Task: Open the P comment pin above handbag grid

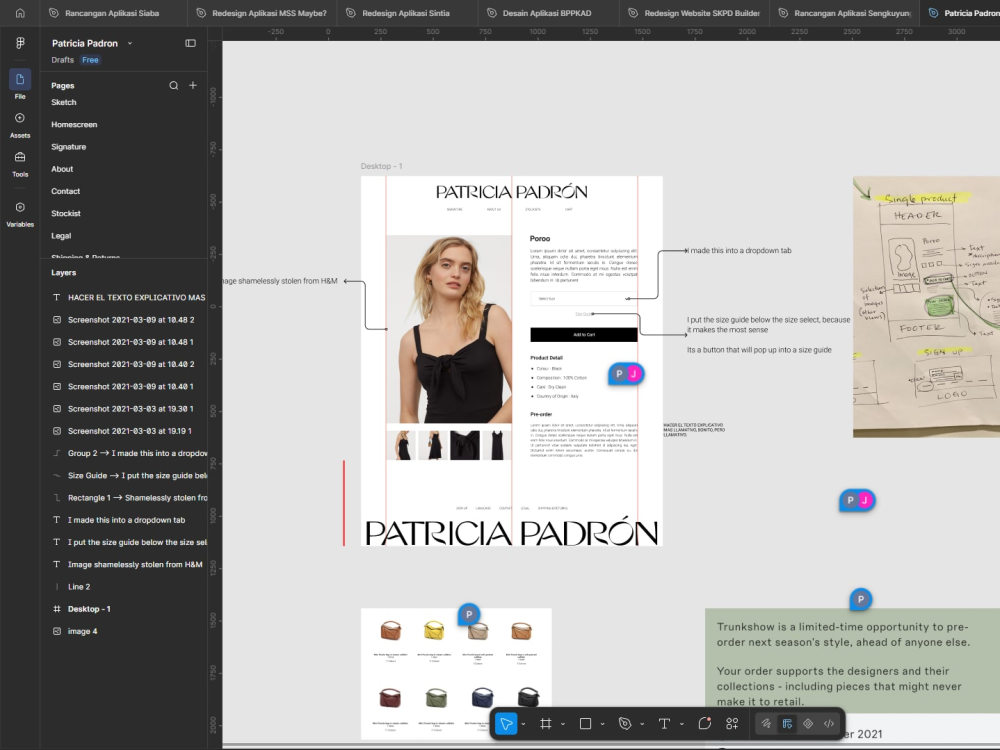Action: click(469, 614)
